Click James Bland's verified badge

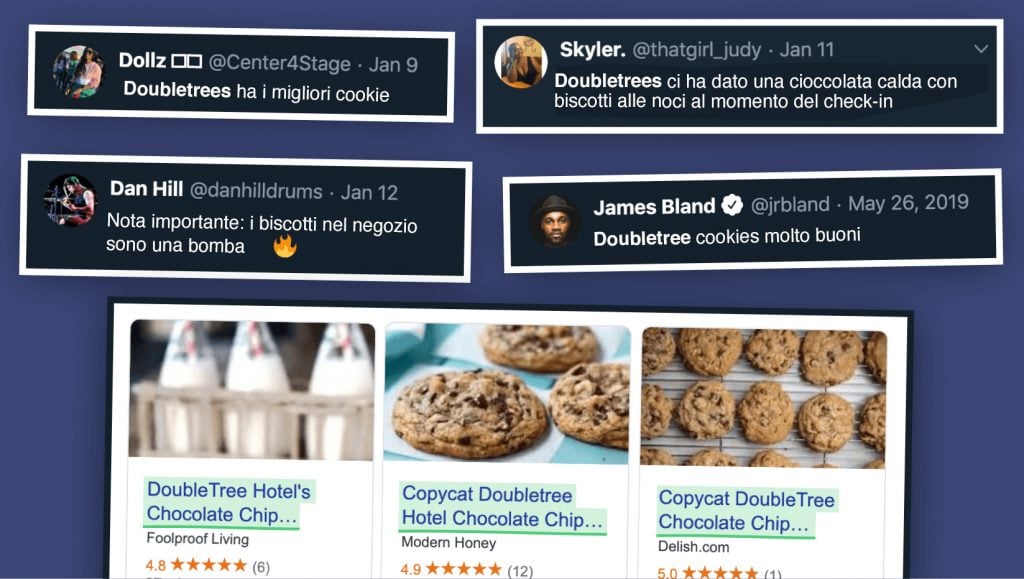click(x=732, y=206)
